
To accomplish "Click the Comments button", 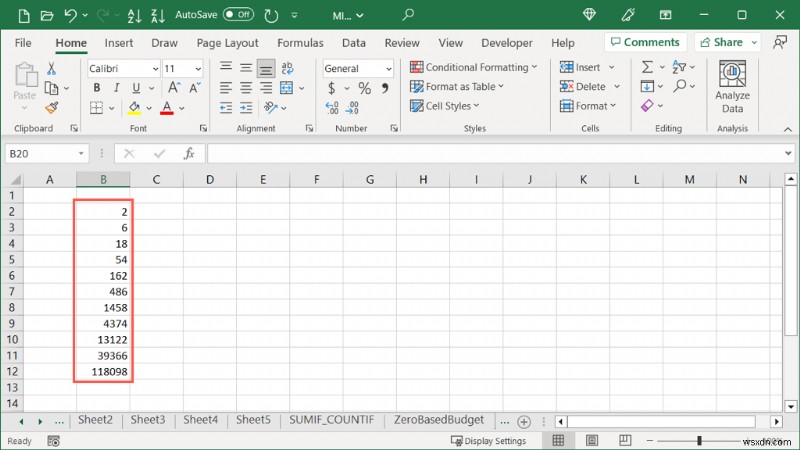I will [x=645, y=42].
